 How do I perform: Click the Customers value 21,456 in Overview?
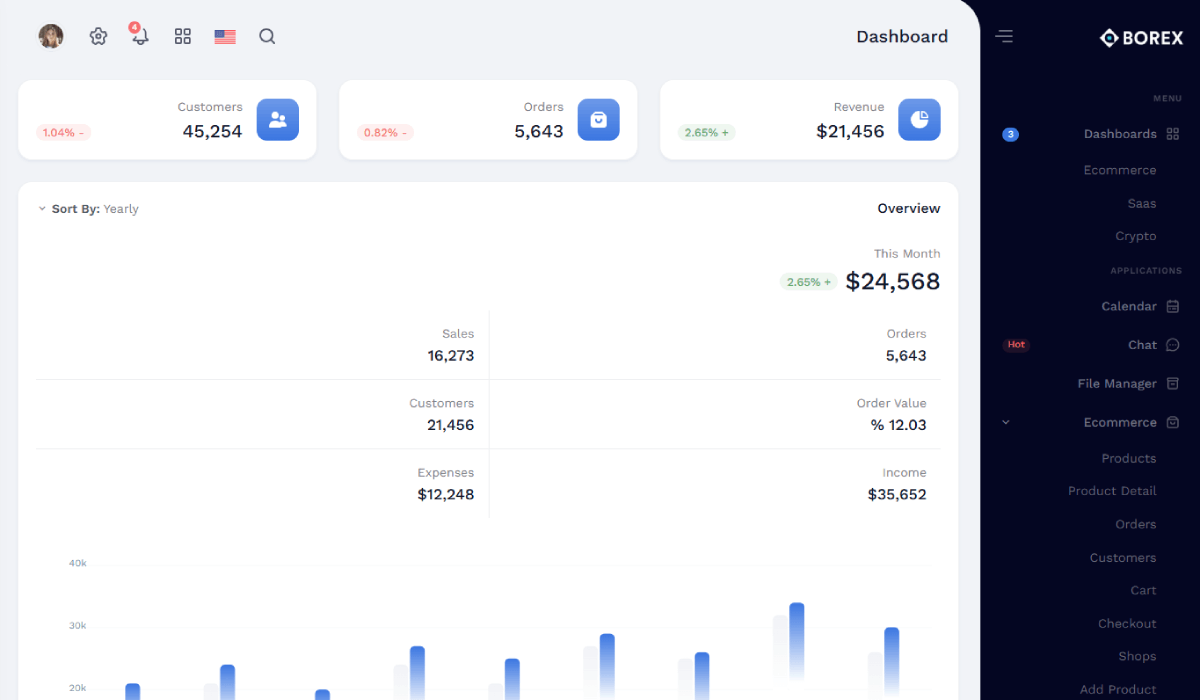[451, 425]
